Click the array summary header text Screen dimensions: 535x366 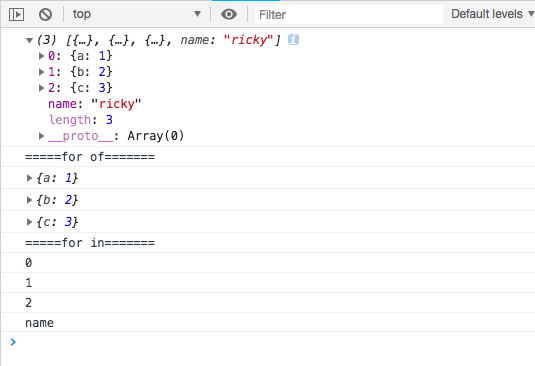coord(158,40)
